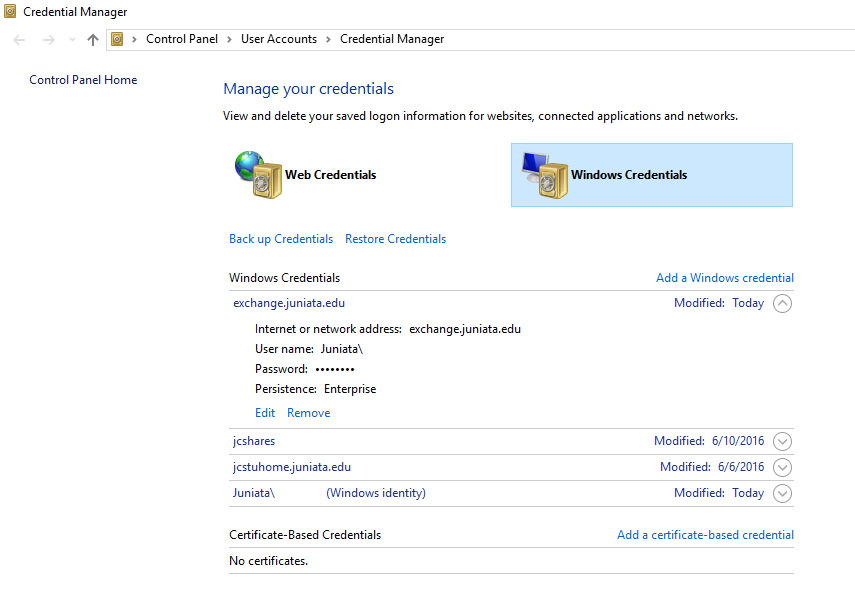Go forward with the forward arrow
The image size is (855, 592).
click(x=49, y=40)
